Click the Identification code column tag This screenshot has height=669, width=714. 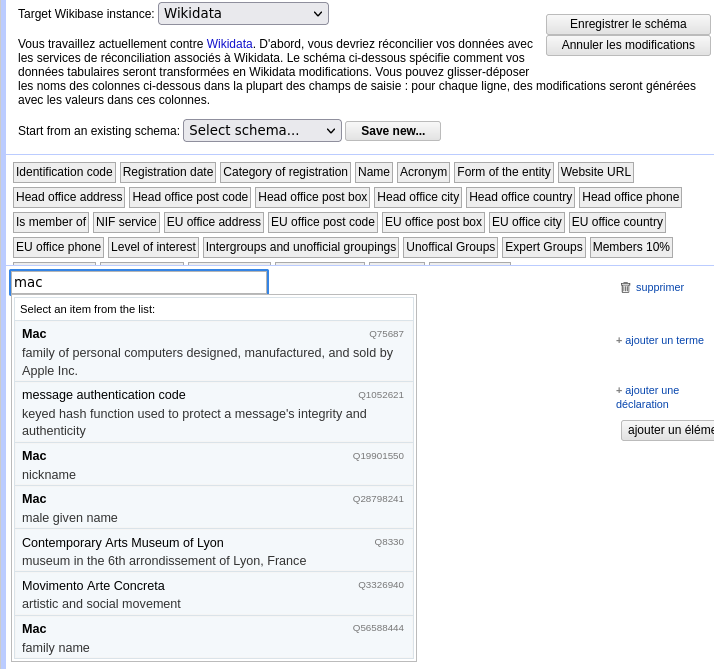click(x=64, y=172)
